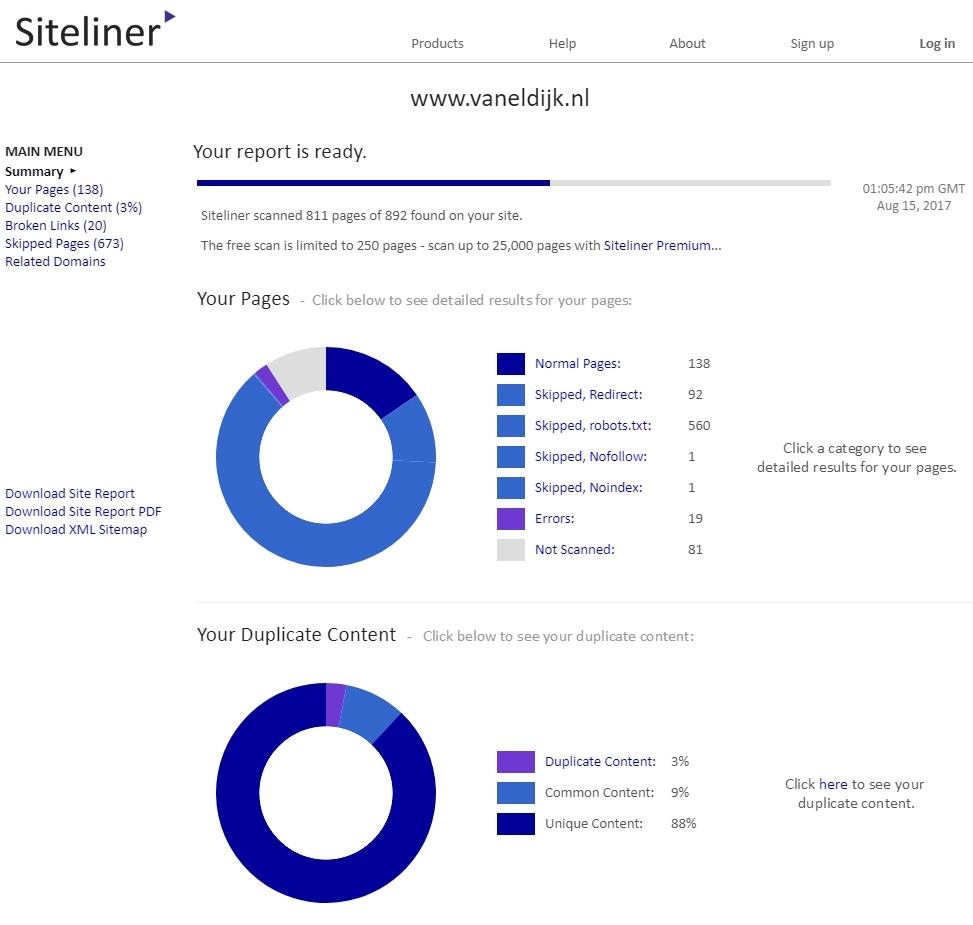Click the Normal Pages dark blue swatch

pos(511,364)
